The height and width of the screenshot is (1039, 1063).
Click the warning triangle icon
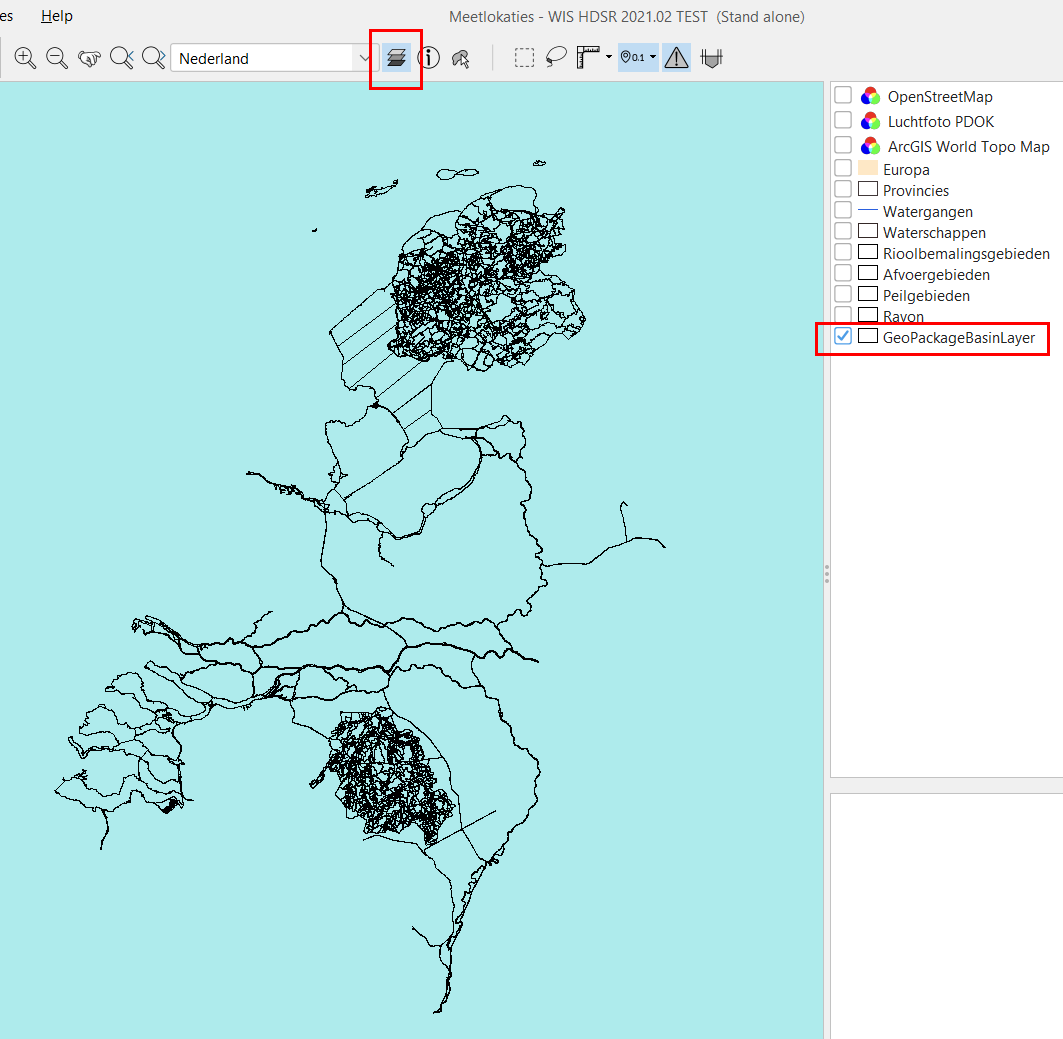click(x=677, y=58)
